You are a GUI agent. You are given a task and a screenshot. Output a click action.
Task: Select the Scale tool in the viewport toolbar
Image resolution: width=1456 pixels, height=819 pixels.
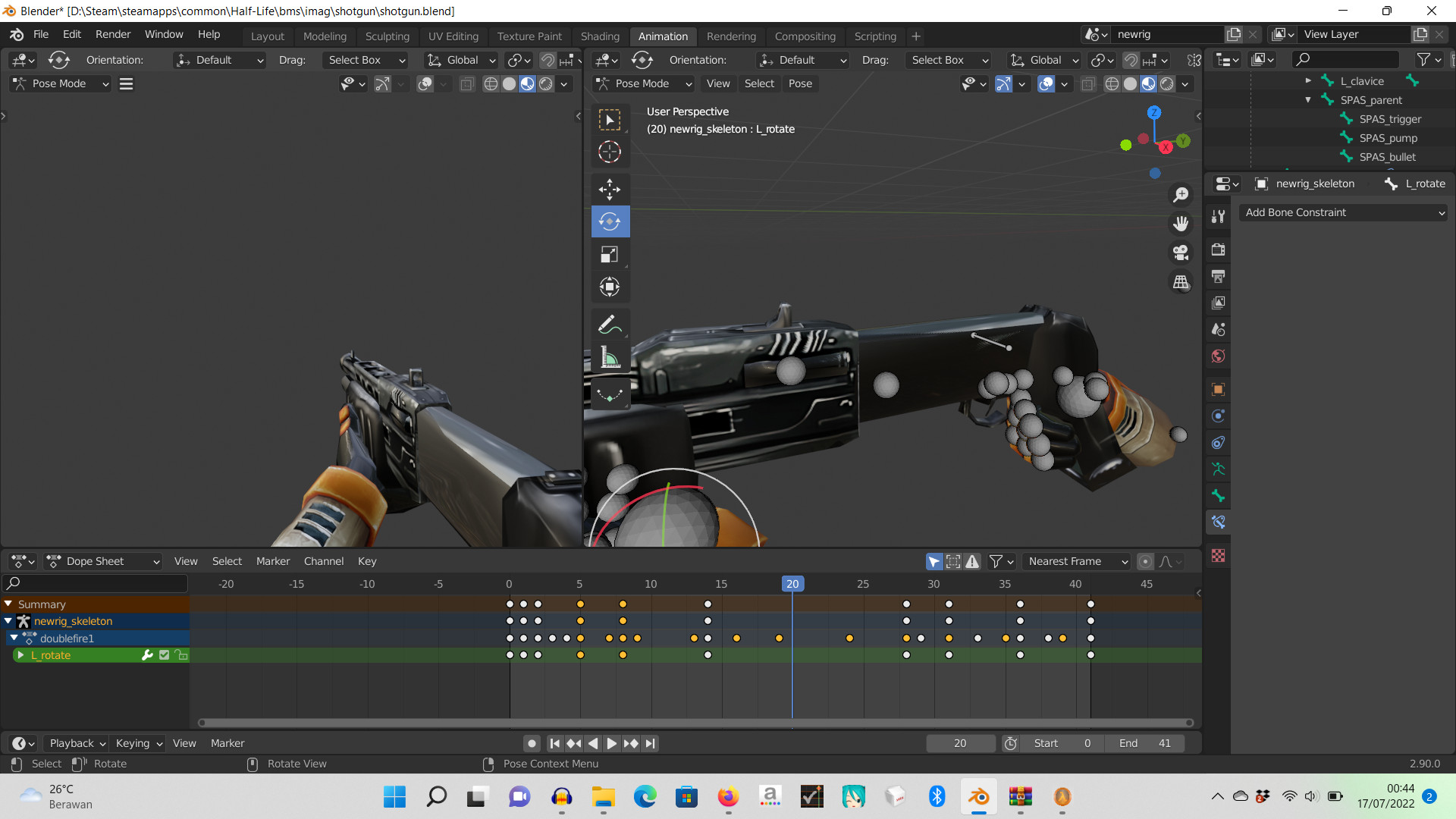610,254
